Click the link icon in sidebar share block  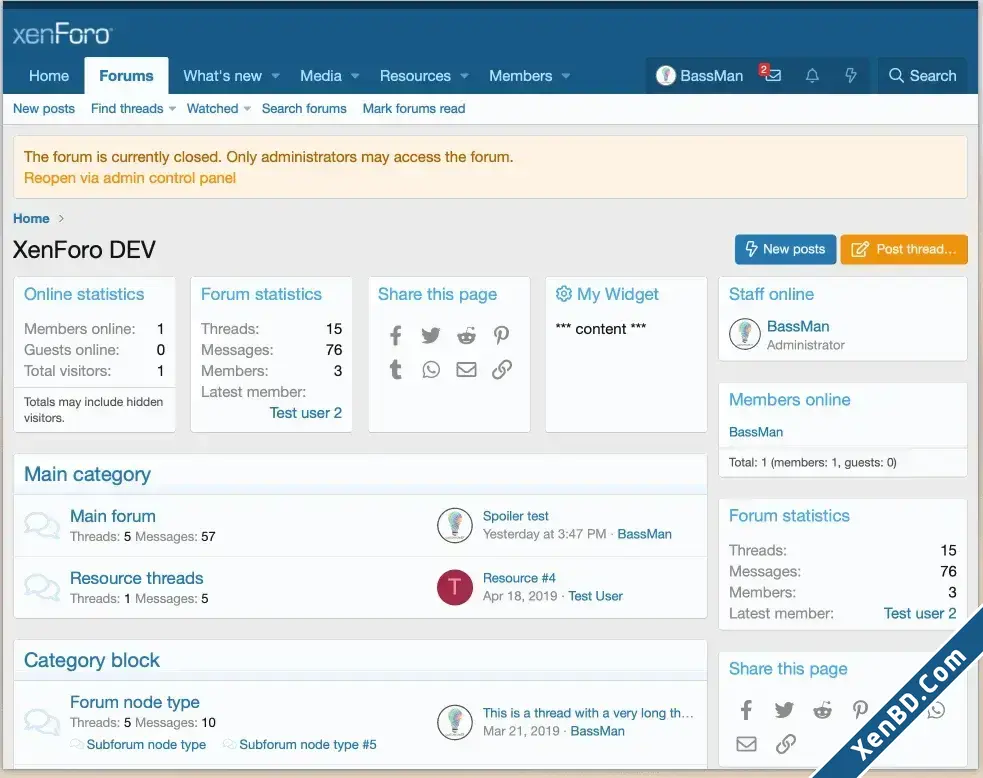pyautogui.click(x=785, y=744)
